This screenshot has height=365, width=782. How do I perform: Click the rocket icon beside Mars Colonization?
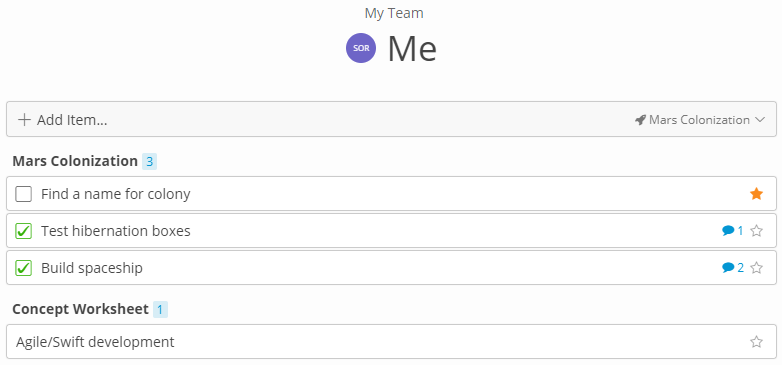click(x=640, y=120)
